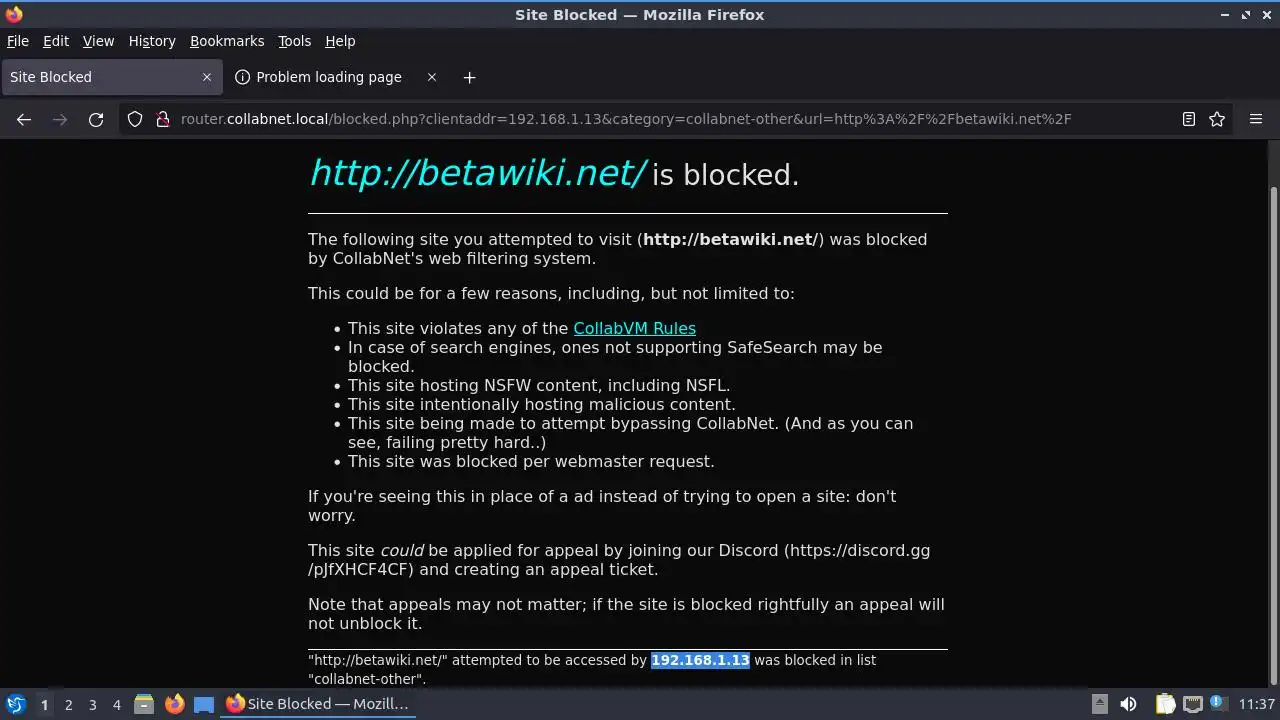Open the Tools menu
1280x720 pixels.
point(295,41)
